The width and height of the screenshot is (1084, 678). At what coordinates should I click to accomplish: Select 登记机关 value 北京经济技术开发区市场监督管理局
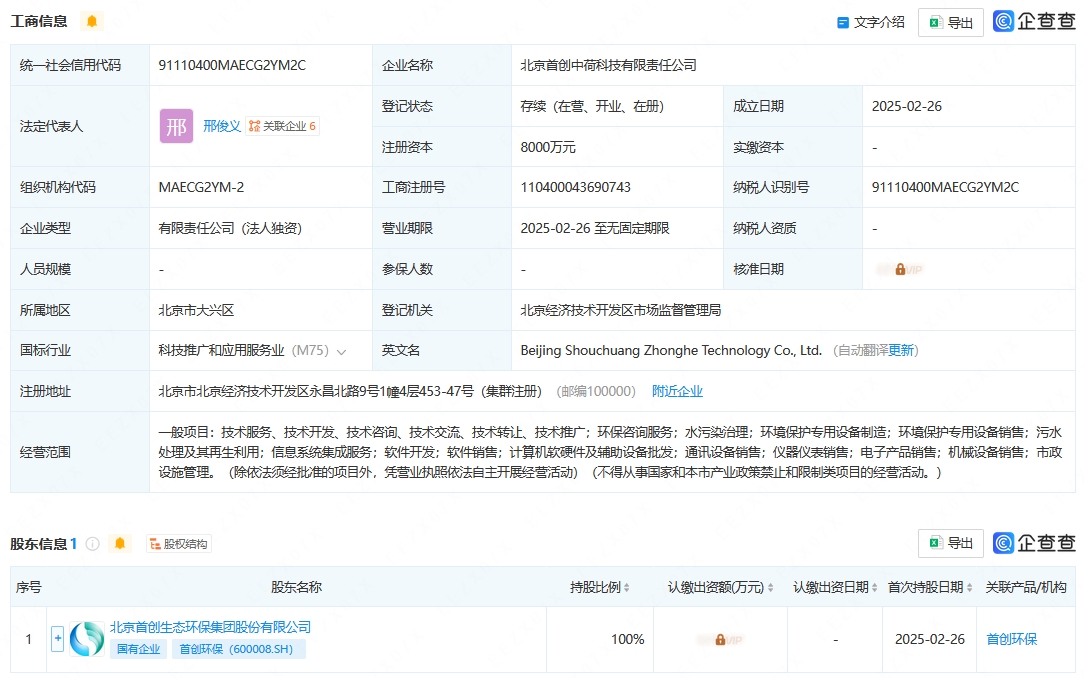(x=621, y=310)
